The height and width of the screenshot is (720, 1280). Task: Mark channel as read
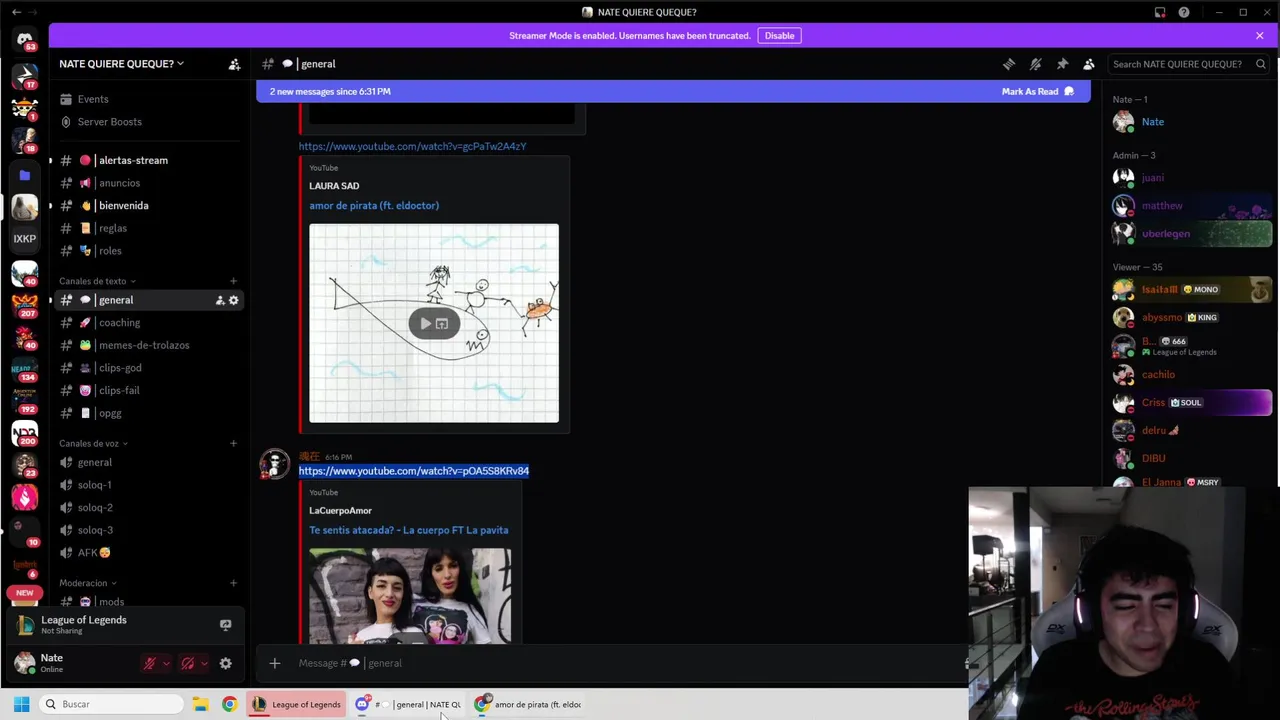(x=1037, y=91)
